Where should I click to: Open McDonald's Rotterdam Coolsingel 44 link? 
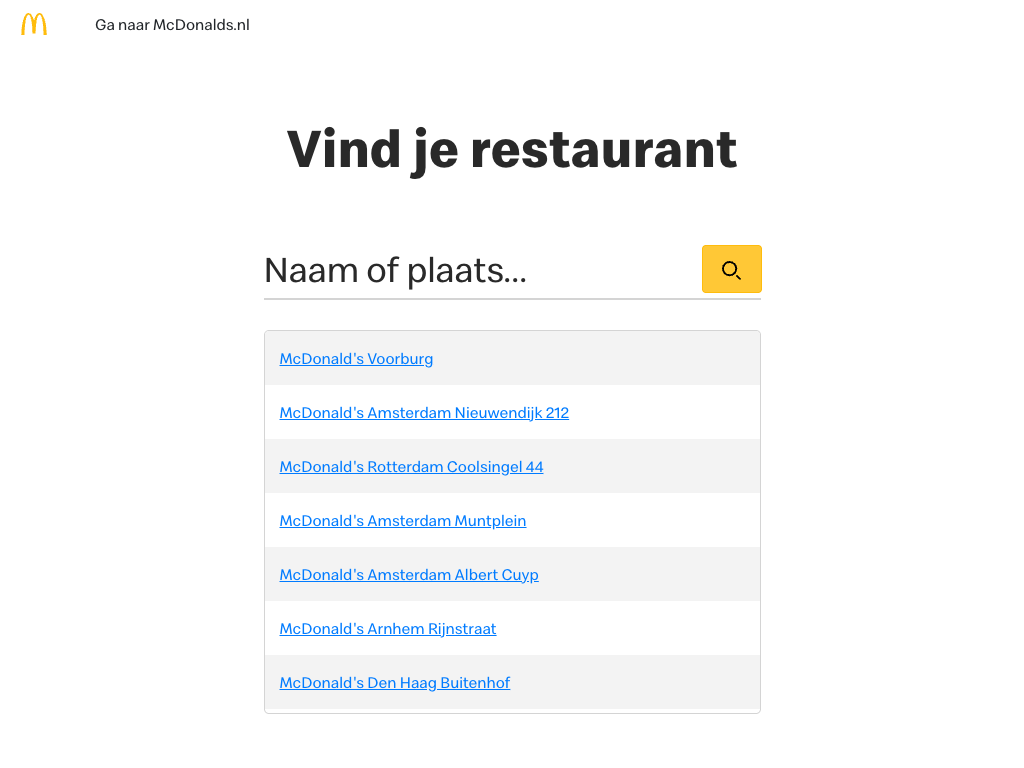411,467
